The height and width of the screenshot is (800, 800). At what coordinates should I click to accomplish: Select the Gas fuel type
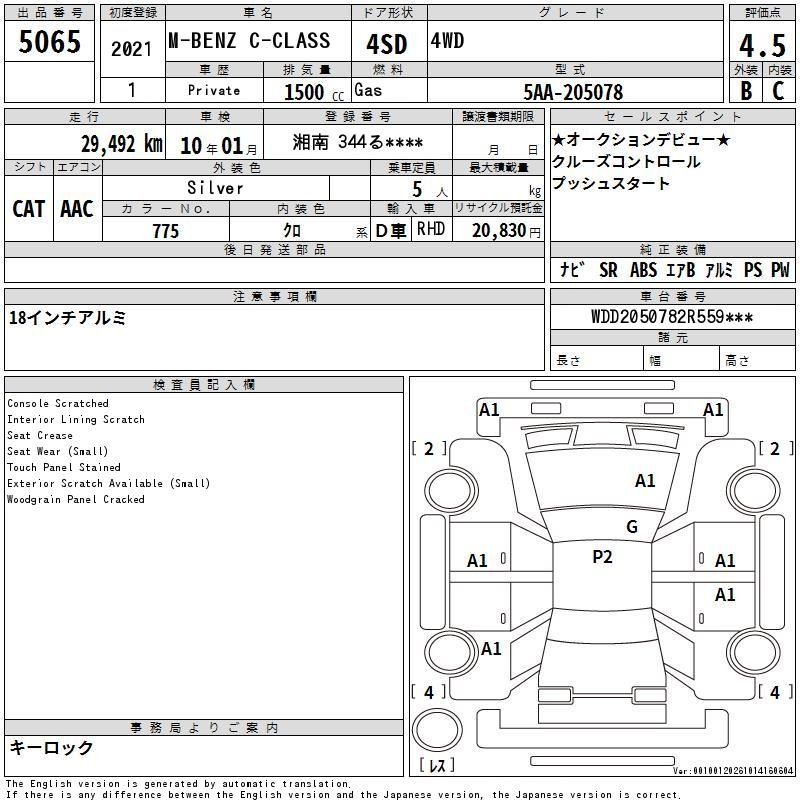coord(368,90)
